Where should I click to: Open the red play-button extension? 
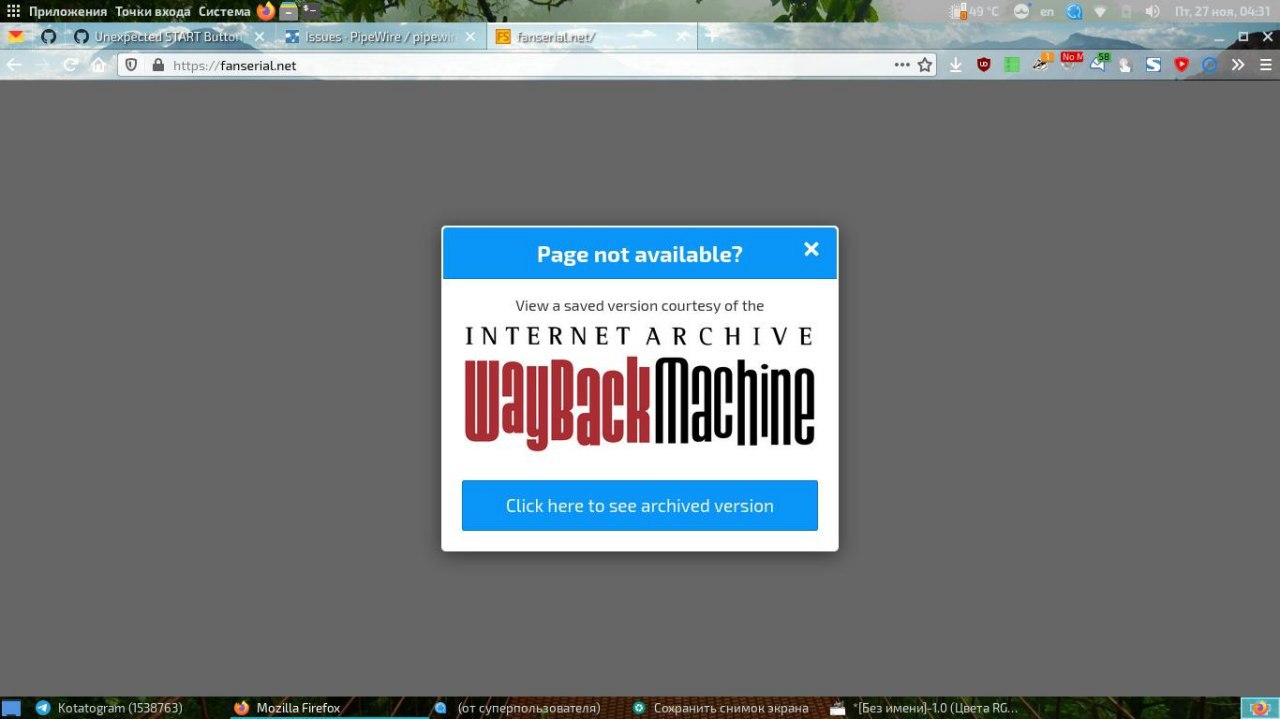tap(1181, 65)
